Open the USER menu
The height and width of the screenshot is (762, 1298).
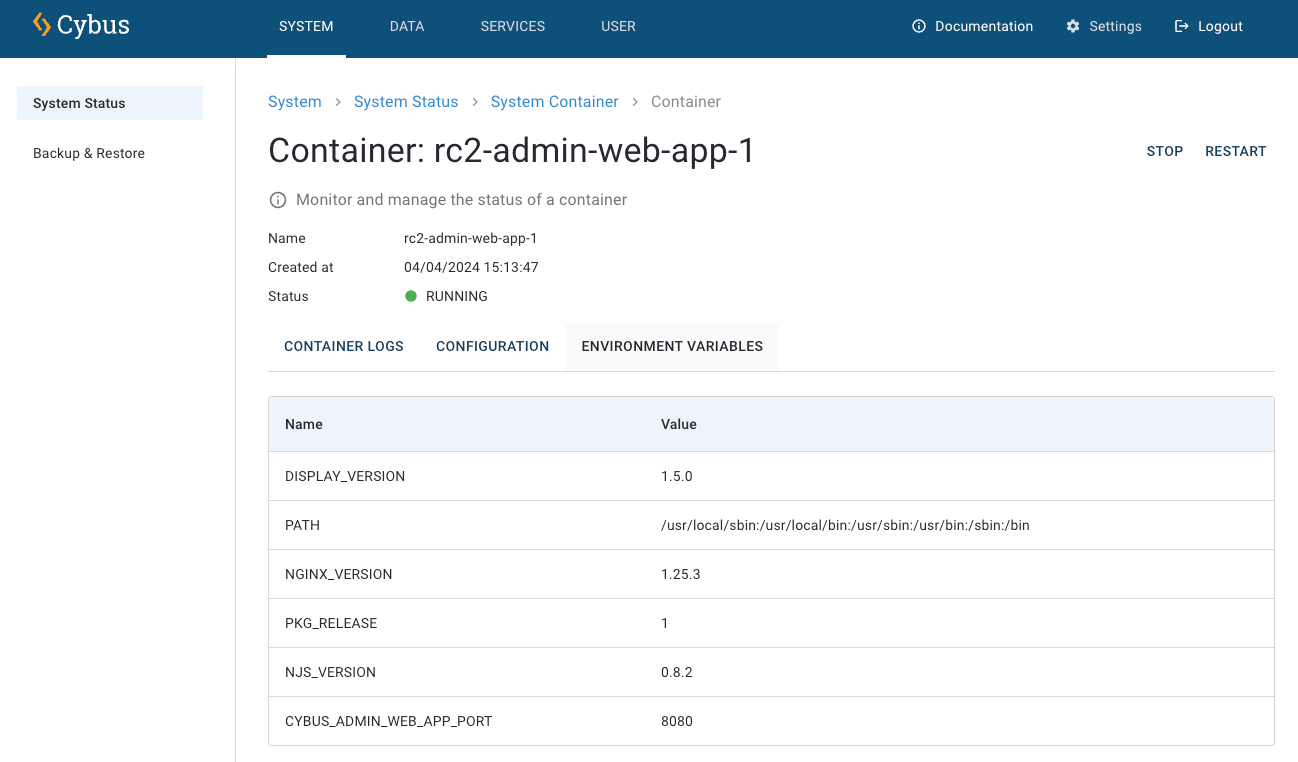pyautogui.click(x=618, y=27)
